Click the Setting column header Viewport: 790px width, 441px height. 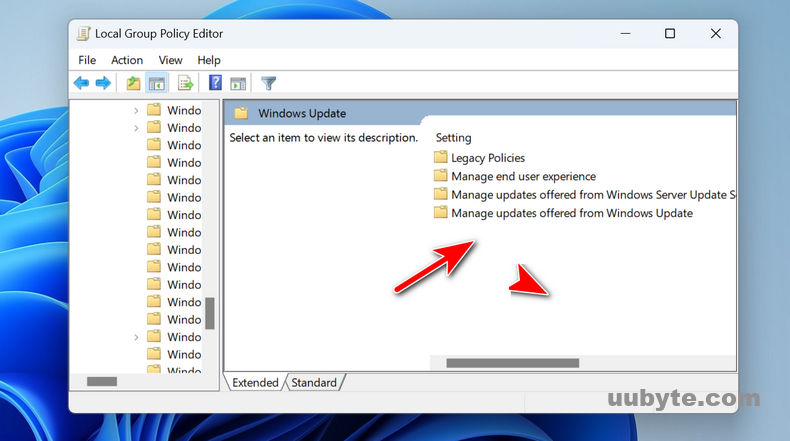coord(453,138)
